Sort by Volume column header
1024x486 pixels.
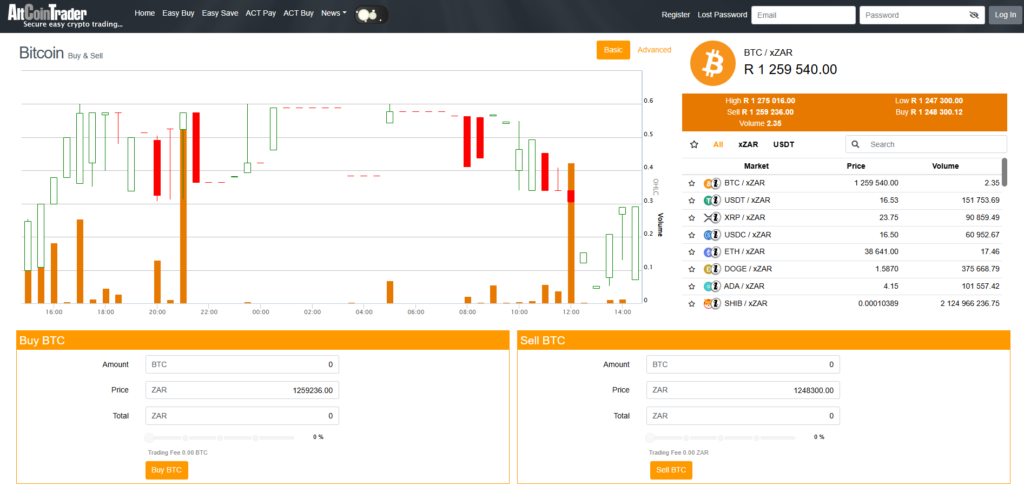point(945,166)
